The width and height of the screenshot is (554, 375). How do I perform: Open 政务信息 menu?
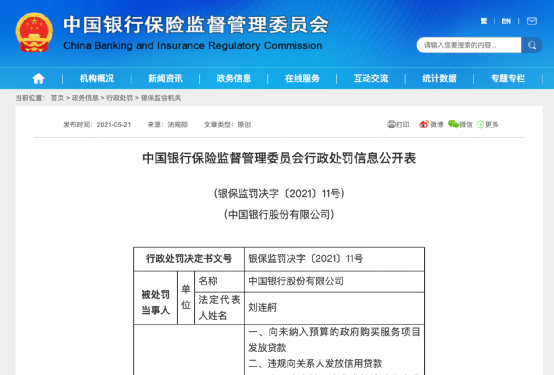(x=234, y=78)
